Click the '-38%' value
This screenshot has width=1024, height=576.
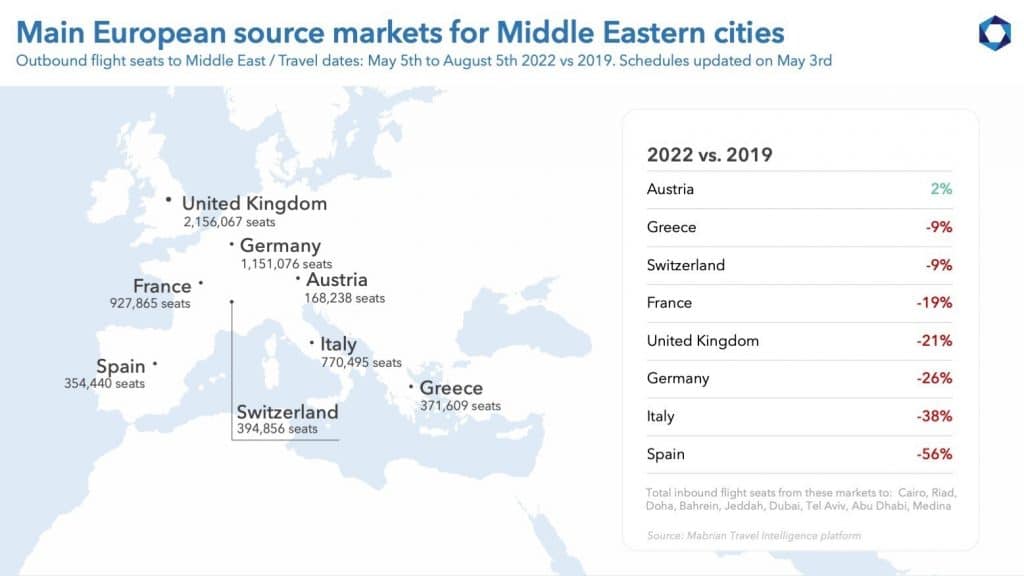935,416
